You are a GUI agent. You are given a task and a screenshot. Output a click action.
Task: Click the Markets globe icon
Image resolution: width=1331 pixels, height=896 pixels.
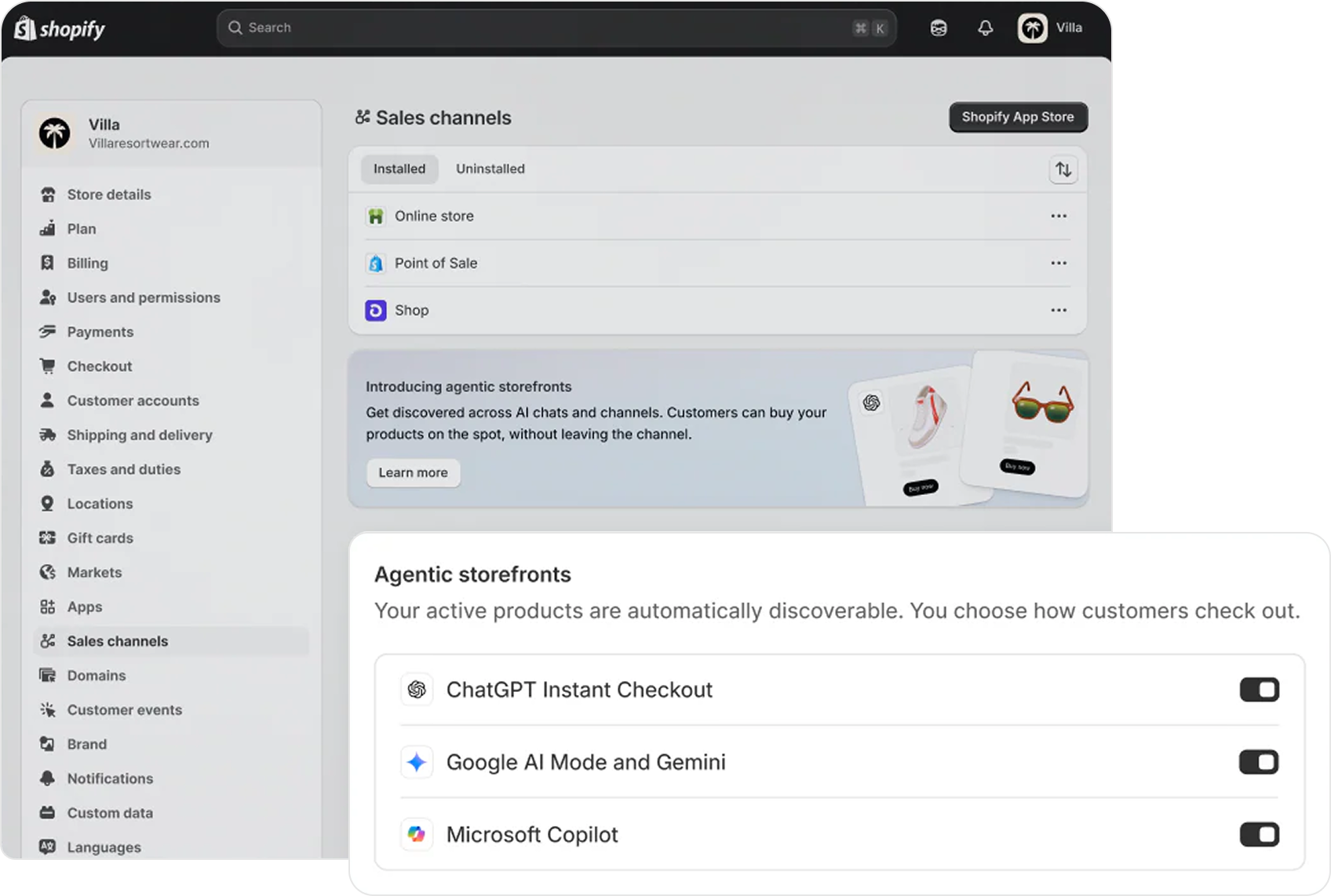48,572
